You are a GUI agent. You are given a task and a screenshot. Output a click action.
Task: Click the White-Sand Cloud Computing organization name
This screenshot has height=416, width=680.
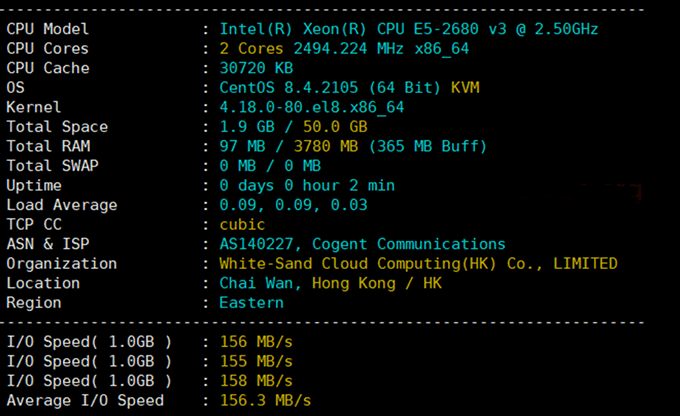[x=418, y=264]
